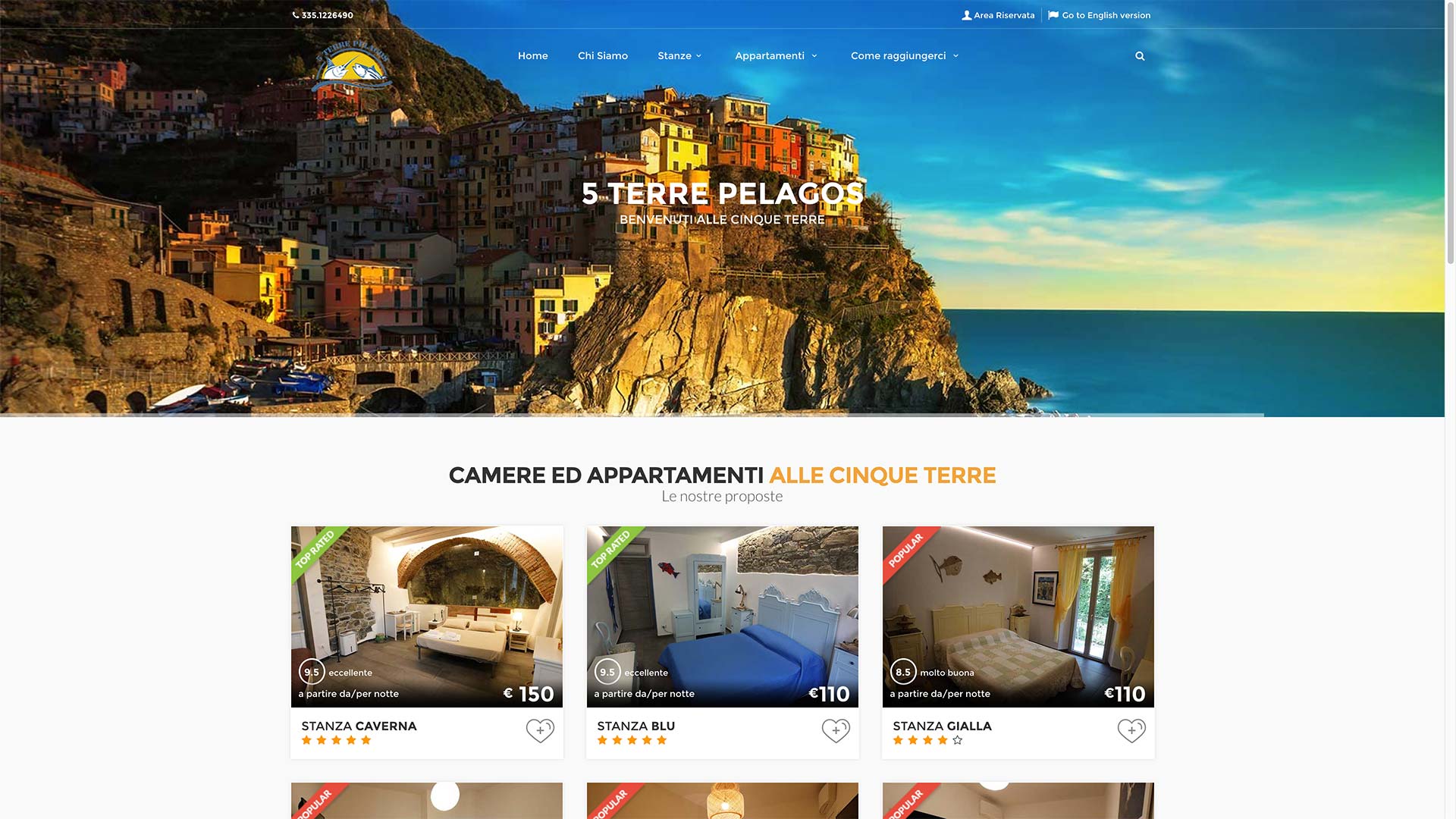The image size is (1456, 819).
Task: Open the Stanza Caverna title link
Action: click(359, 726)
